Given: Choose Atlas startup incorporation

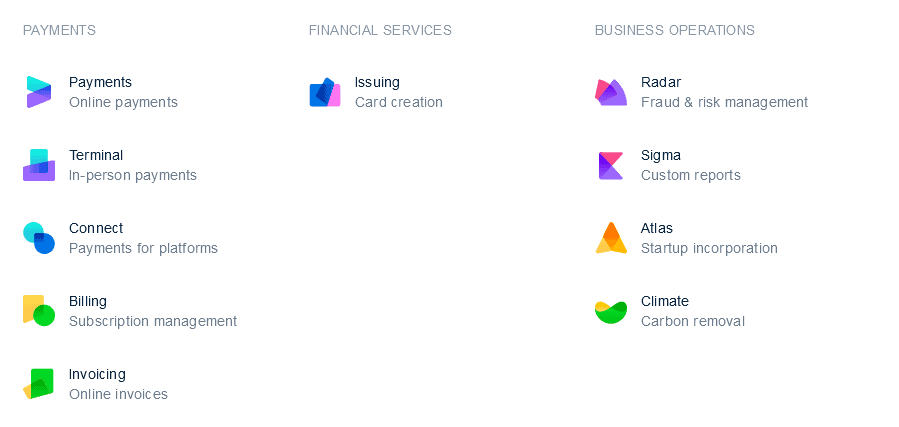Looking at the screenshot, I should (657, 228).
